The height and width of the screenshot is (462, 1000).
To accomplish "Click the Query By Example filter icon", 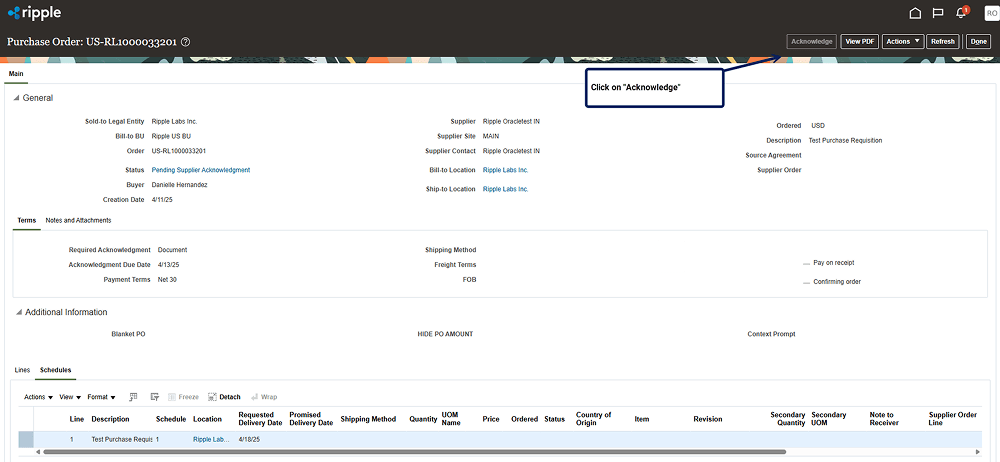I will coord(133,397).
